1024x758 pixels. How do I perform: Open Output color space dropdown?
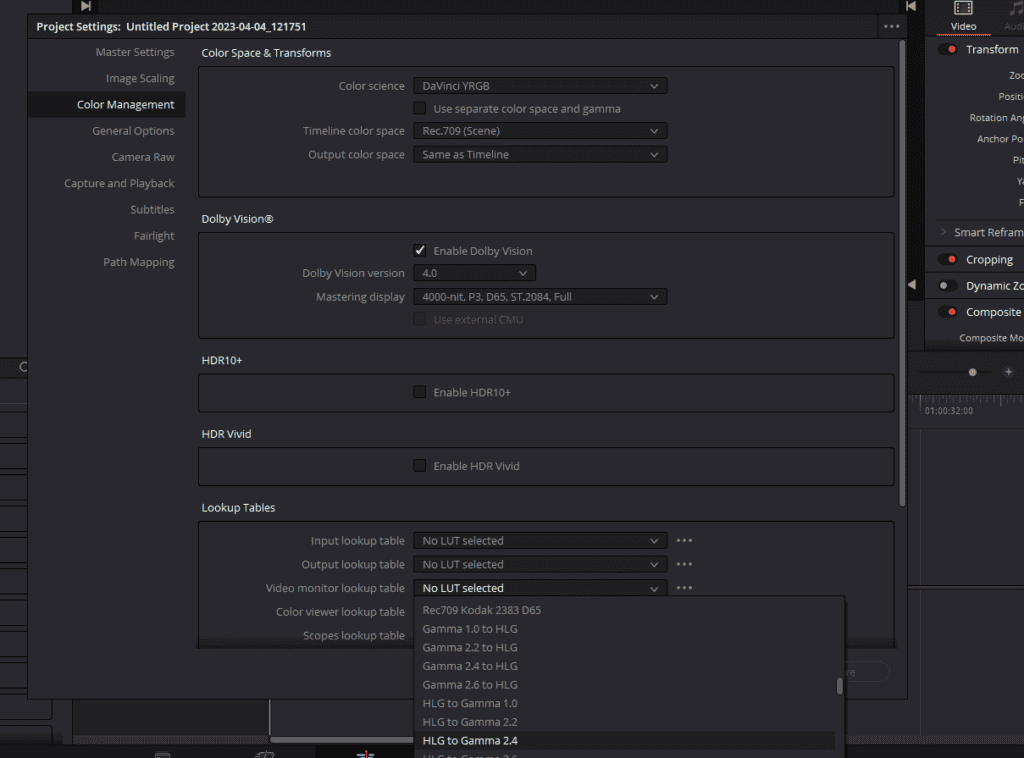click(540, 155)
